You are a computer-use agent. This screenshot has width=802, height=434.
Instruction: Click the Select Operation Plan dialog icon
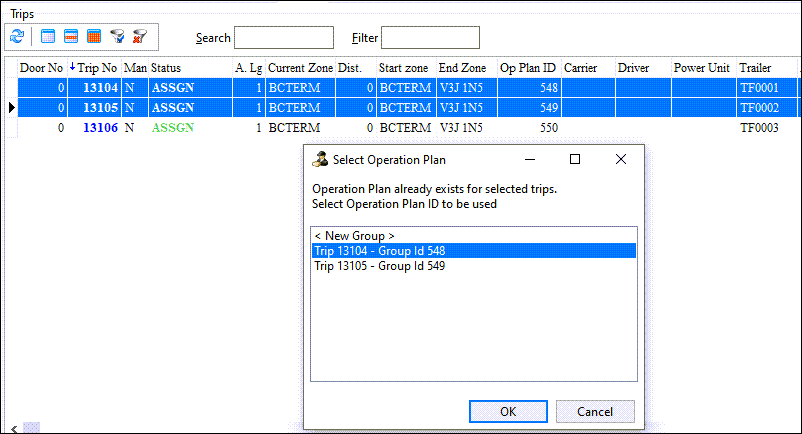[320, 159]
